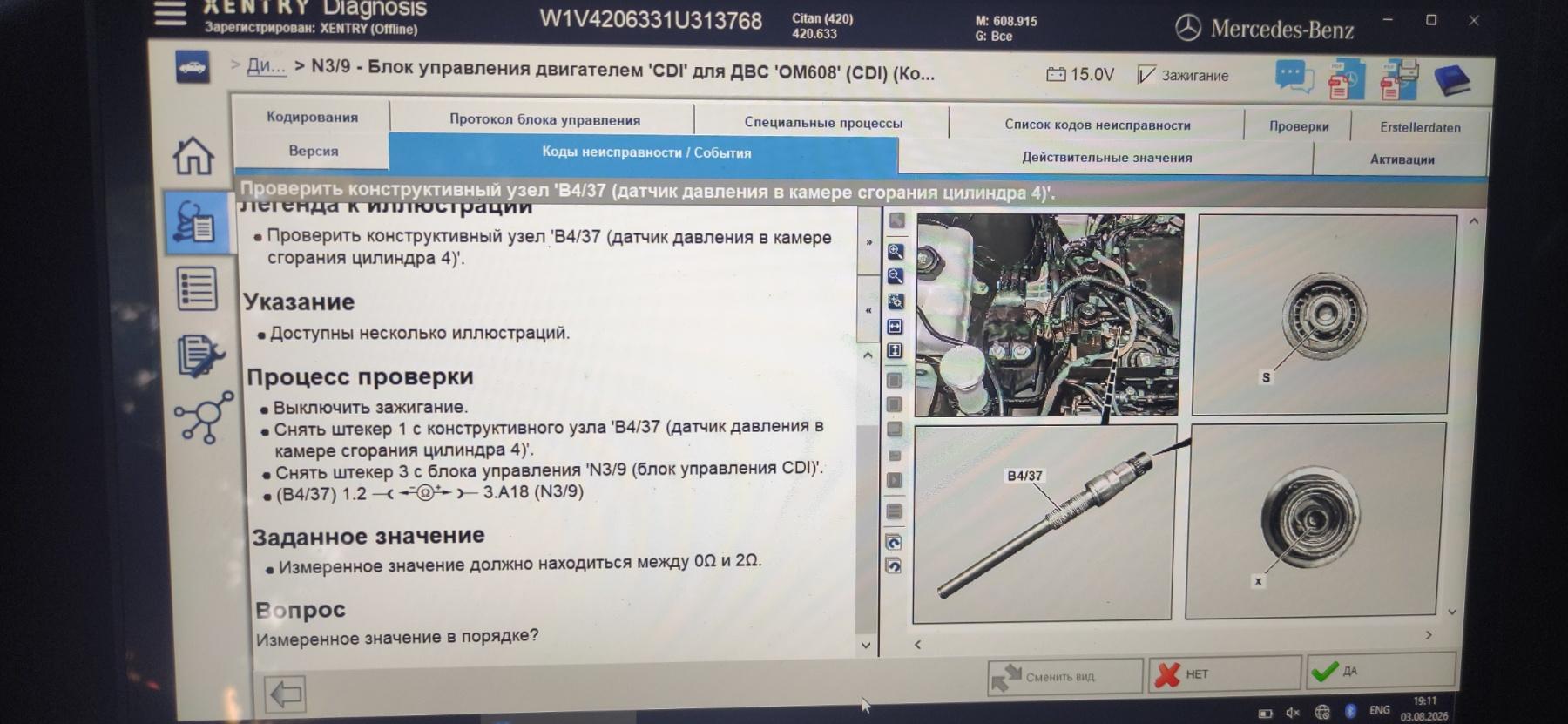The height and width of the screenshot is (724, 1568).
Task: Open the network globe tray icon
Action: point(1322,712)
